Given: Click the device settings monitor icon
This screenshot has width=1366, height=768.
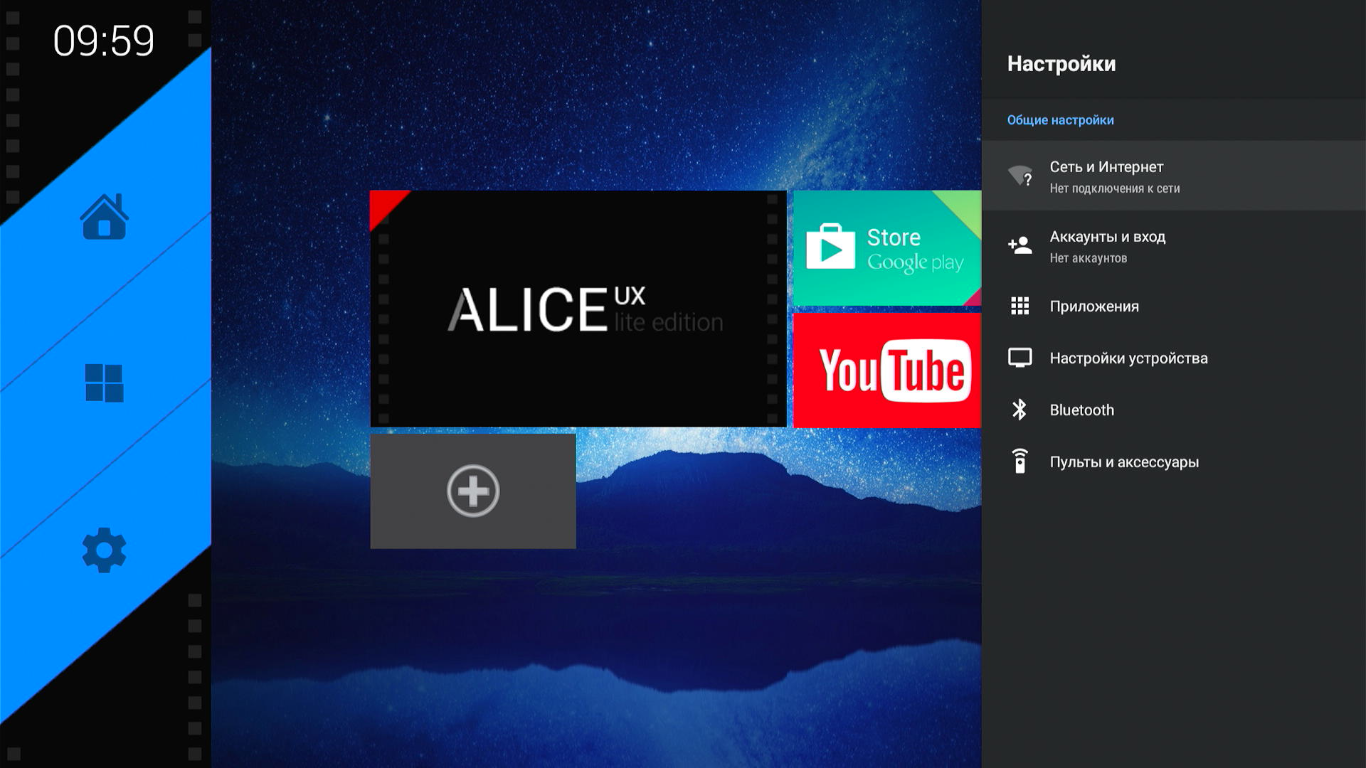Looking at the screenshot, I should (1020, 358).
